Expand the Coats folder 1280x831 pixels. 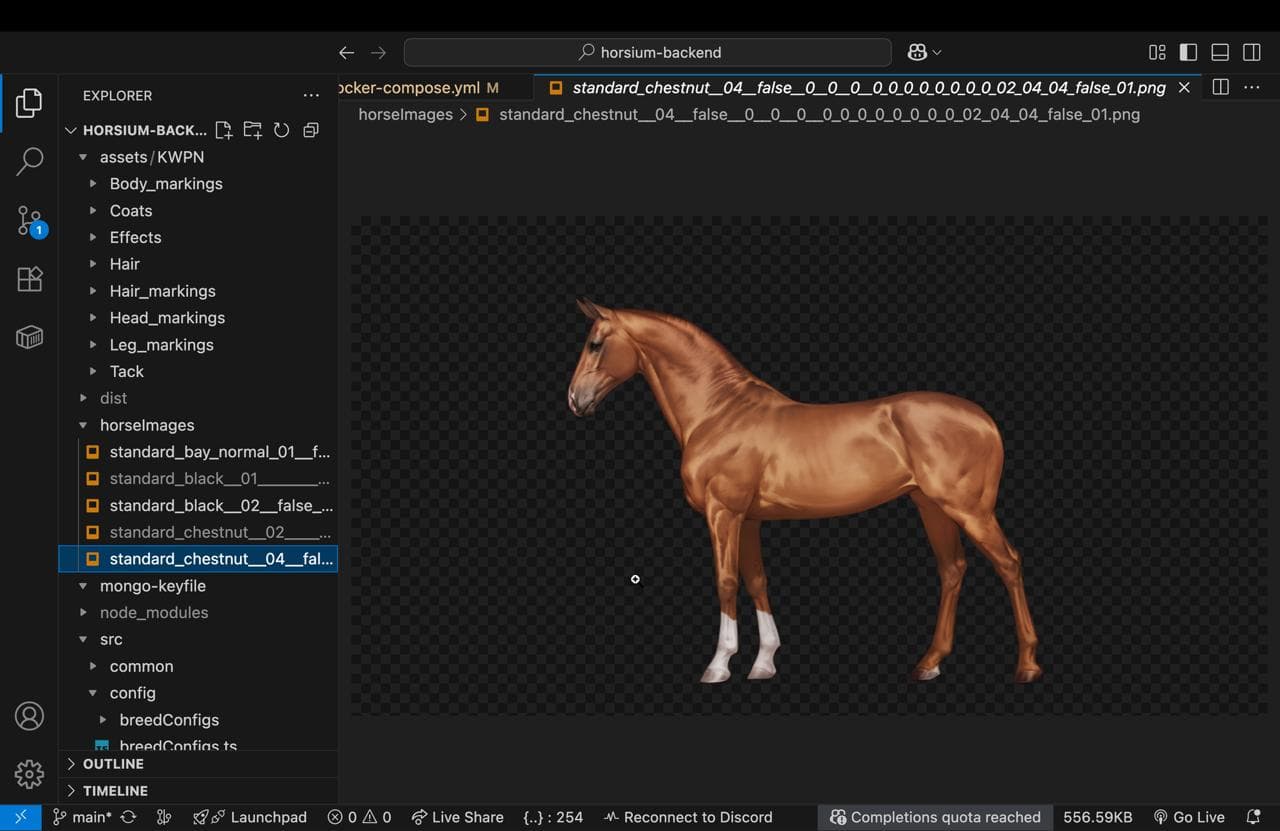tap(131, 211)
